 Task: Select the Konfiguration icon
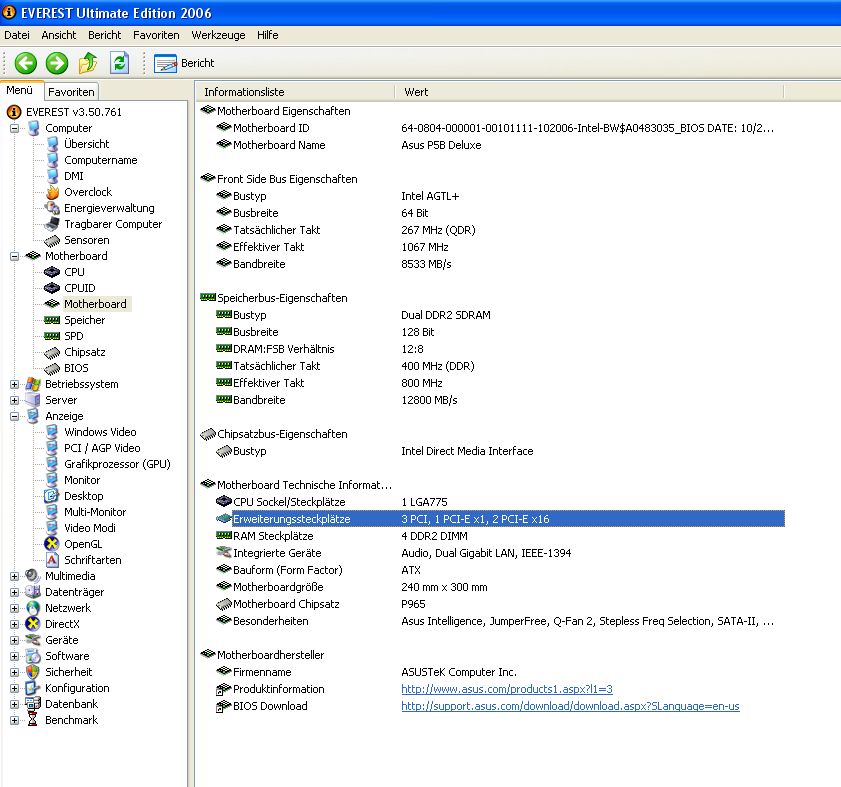(x=33, y=688)
